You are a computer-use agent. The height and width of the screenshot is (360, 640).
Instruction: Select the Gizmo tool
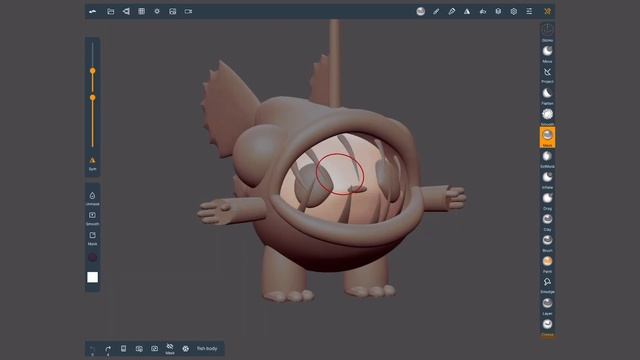[x=547, y=32]
